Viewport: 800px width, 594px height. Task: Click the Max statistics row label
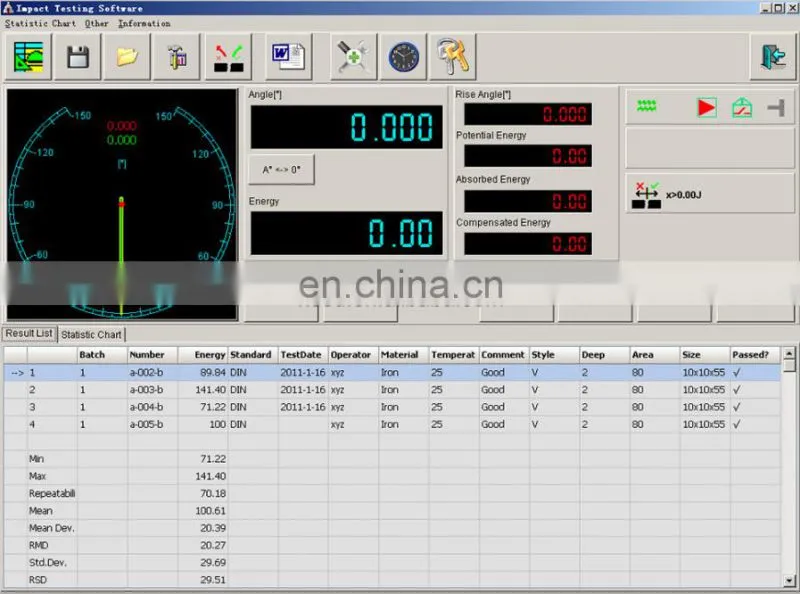click(x=37, y=476)
